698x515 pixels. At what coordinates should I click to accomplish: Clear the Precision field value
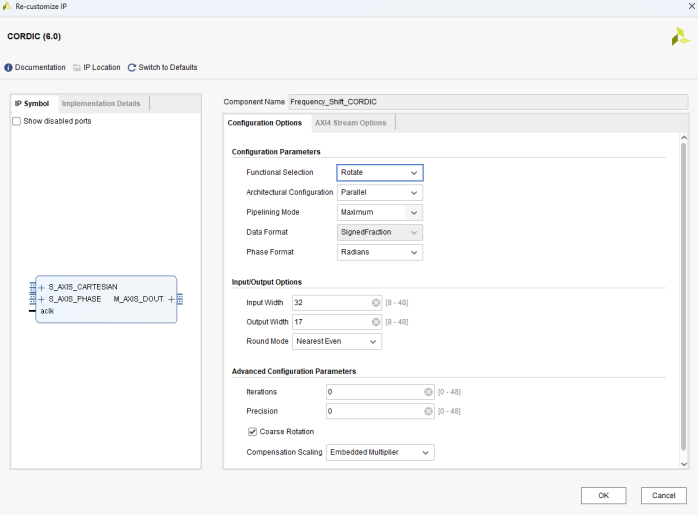point(428,411)
